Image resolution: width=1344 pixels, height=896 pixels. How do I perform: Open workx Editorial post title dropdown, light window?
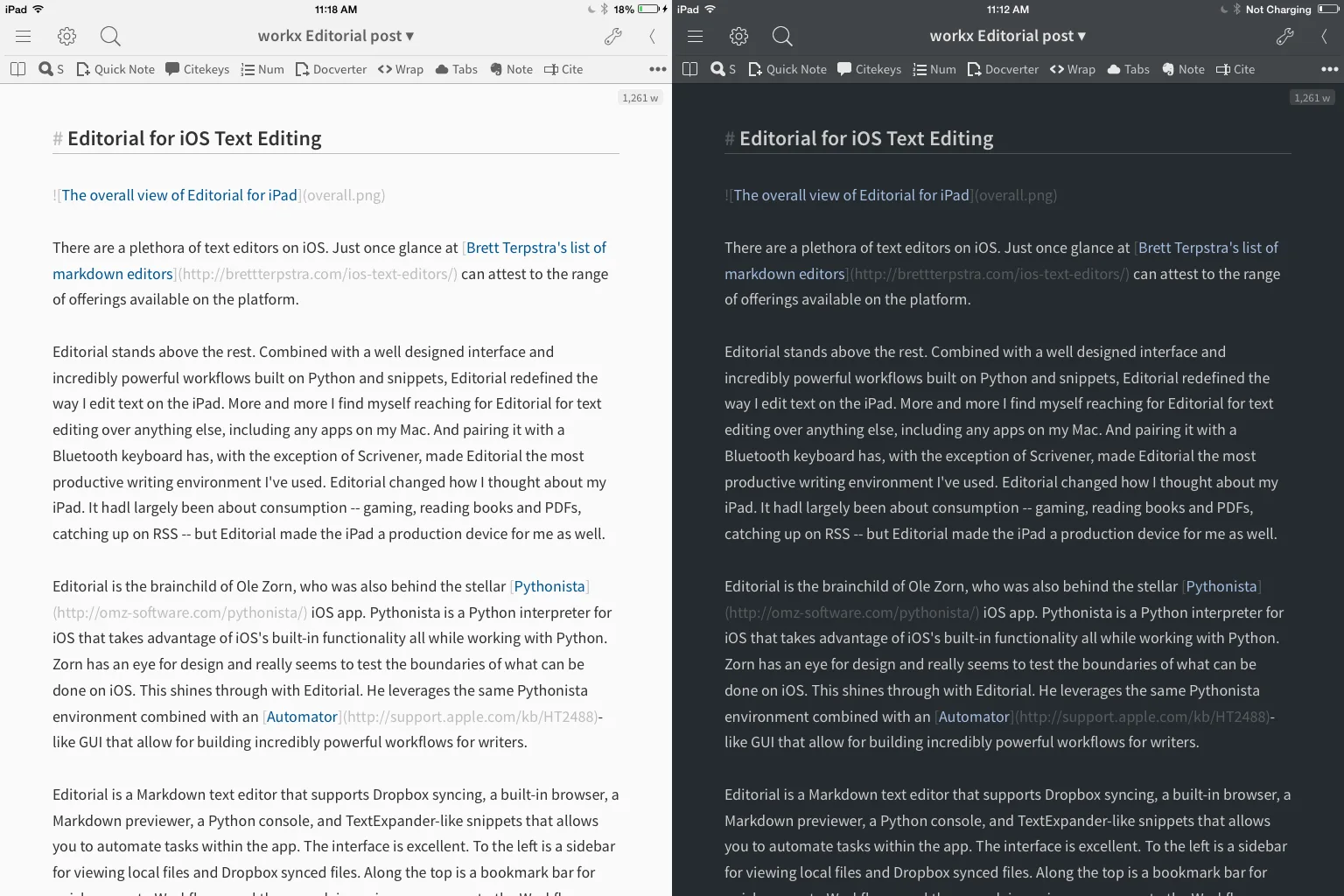point(336,36)
